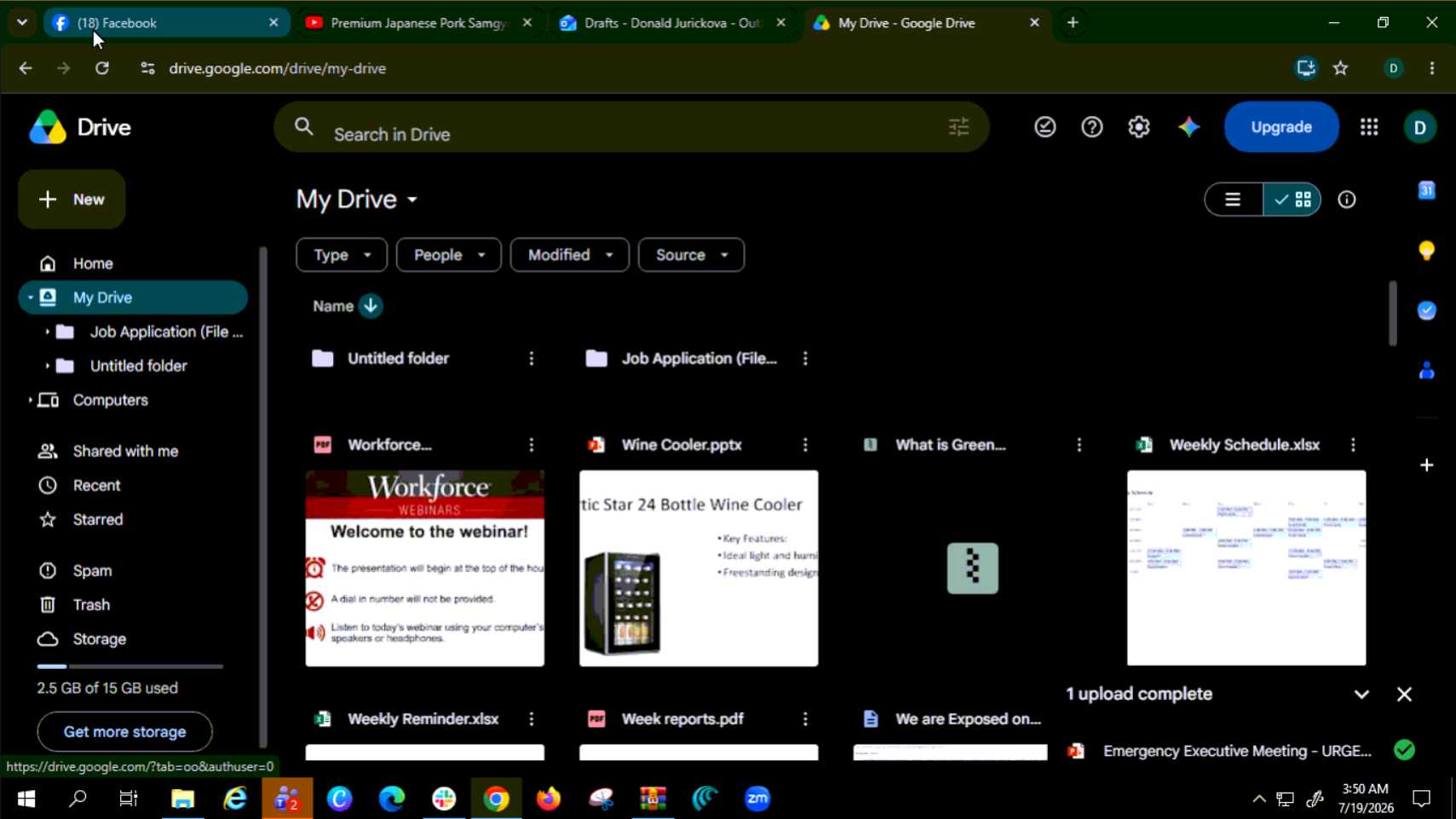The width and height of the screenshot is (1456, 819).
Task: Open the People filter dropdown
Action: pyautogui.click(x=449, y=255)
